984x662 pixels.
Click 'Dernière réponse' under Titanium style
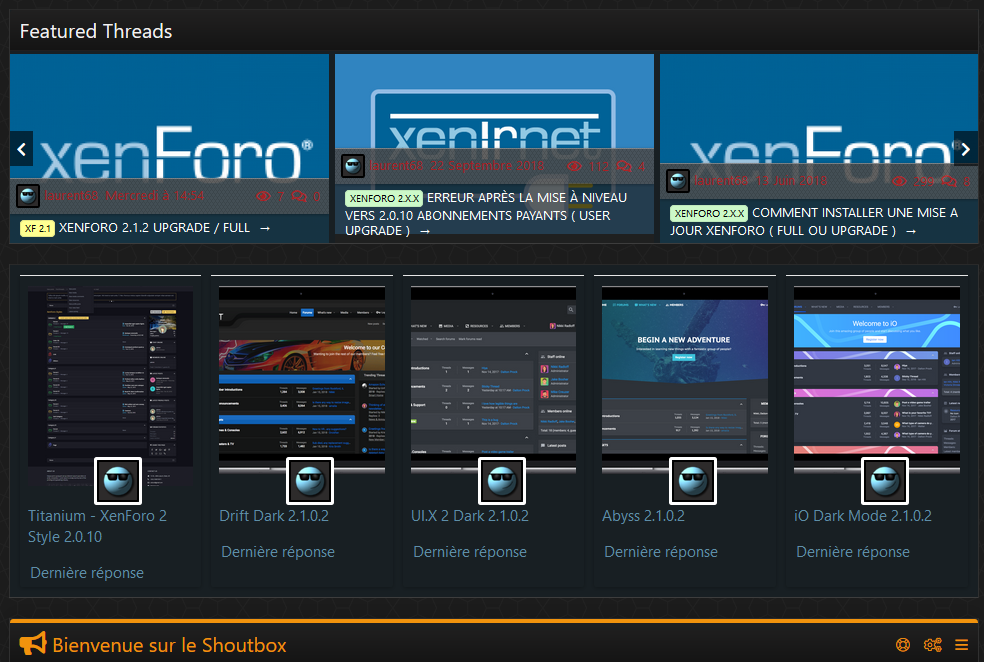click(x=87, y=573)
